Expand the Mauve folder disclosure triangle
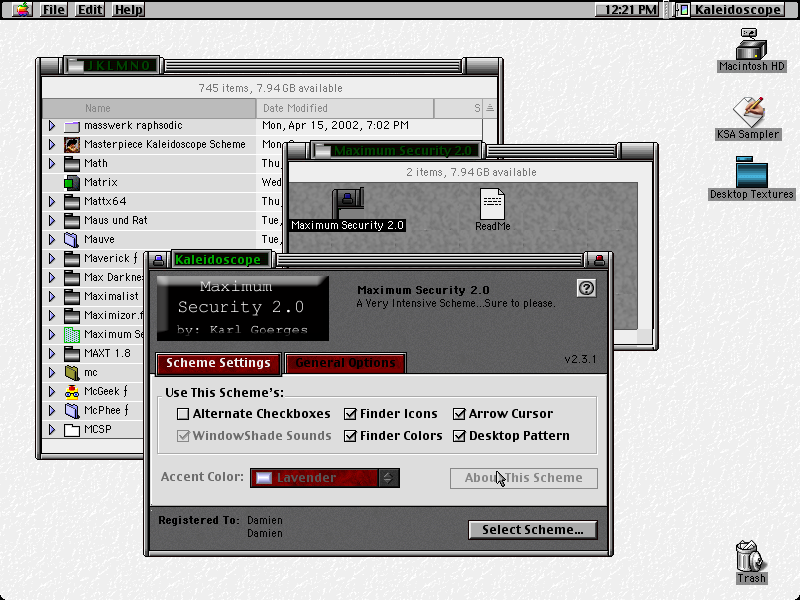The height and width of the screenshot is (600, 800). [x=52, y=240]
